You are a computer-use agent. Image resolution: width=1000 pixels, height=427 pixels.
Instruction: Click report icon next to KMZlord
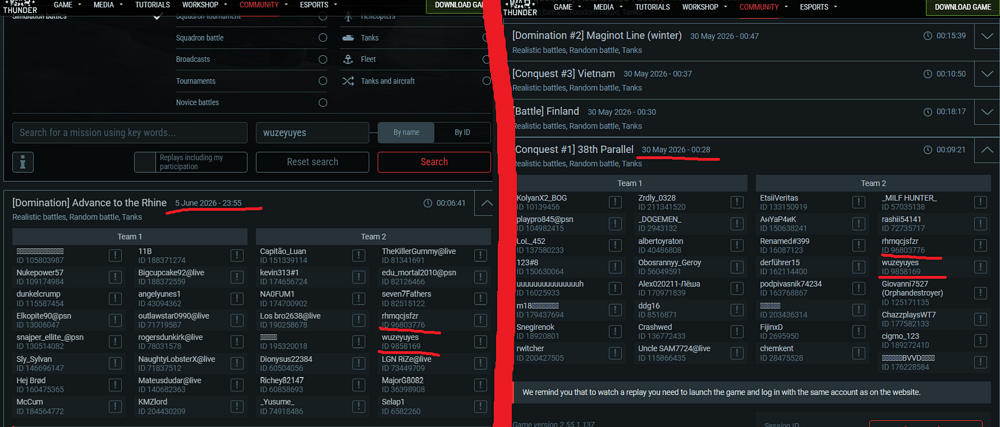click(x=237, y=406)
